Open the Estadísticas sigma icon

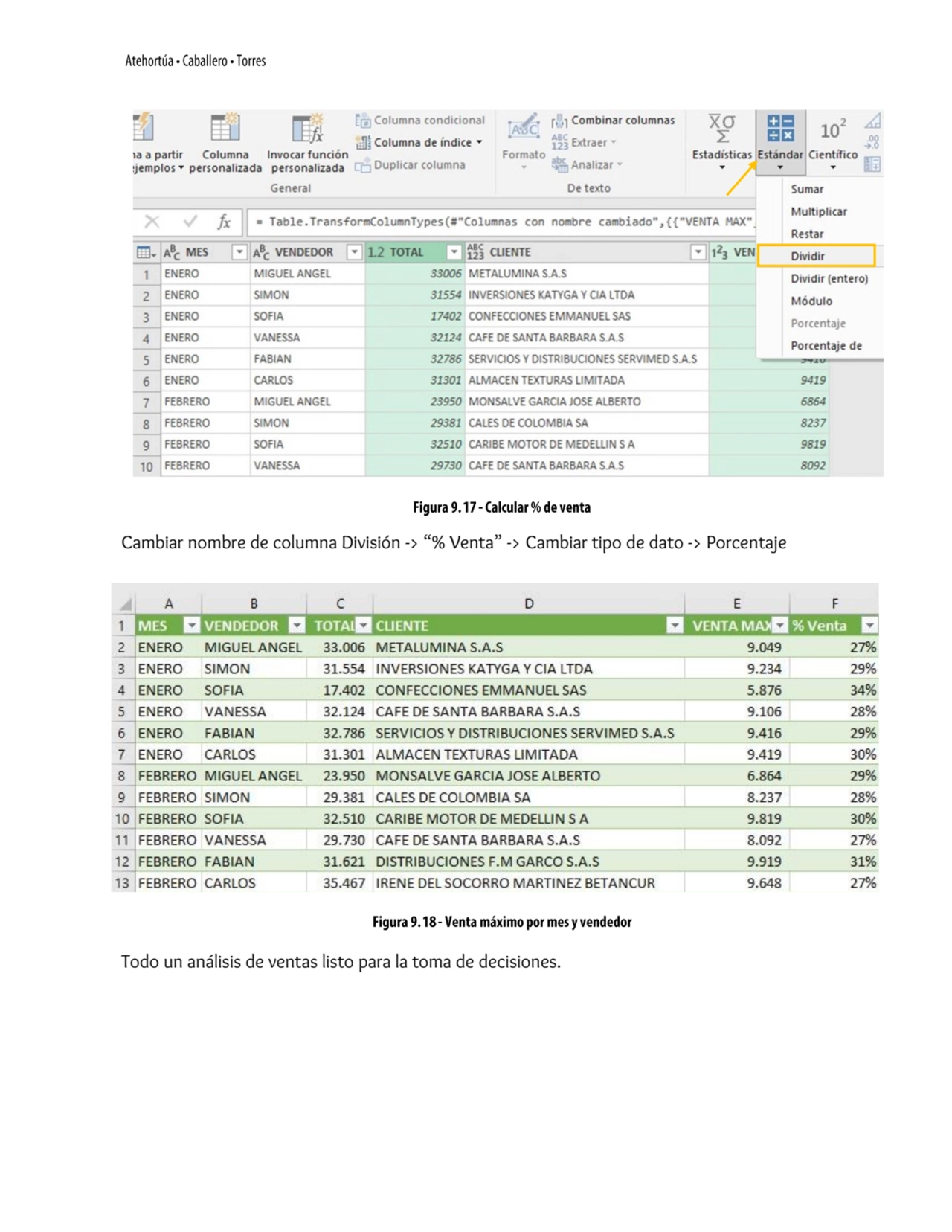pyautogui.click(x=721, y=128)
